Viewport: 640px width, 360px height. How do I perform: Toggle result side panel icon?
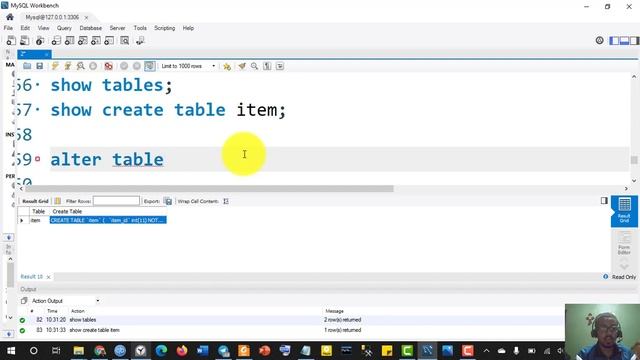pos(604,200)
